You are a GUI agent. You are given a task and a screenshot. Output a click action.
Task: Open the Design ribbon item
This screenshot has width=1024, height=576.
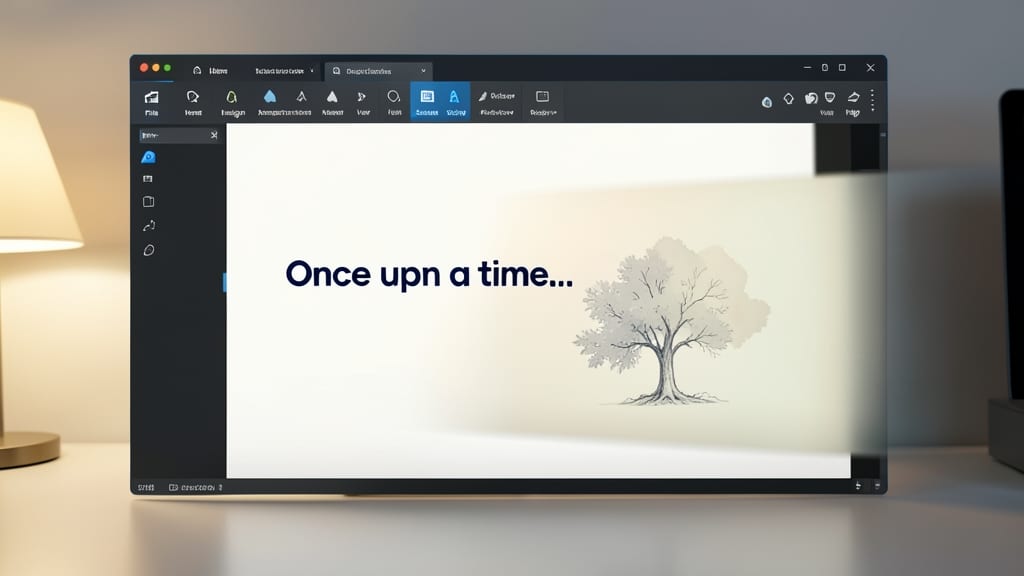tap(232, 103)
